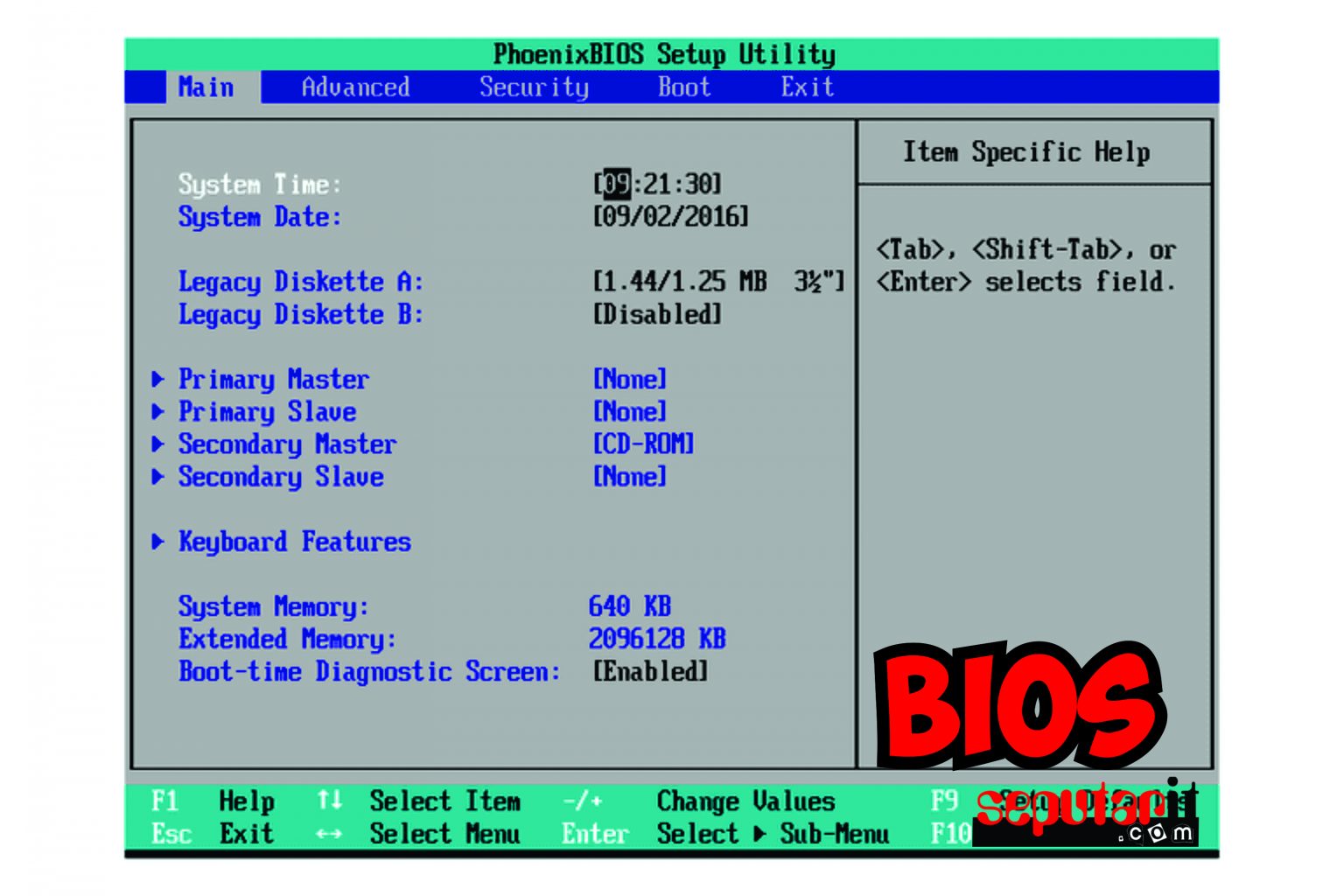1344x896 pixels.
Task: Open the Secondary Slave submenu label
Action: point(281,477)
